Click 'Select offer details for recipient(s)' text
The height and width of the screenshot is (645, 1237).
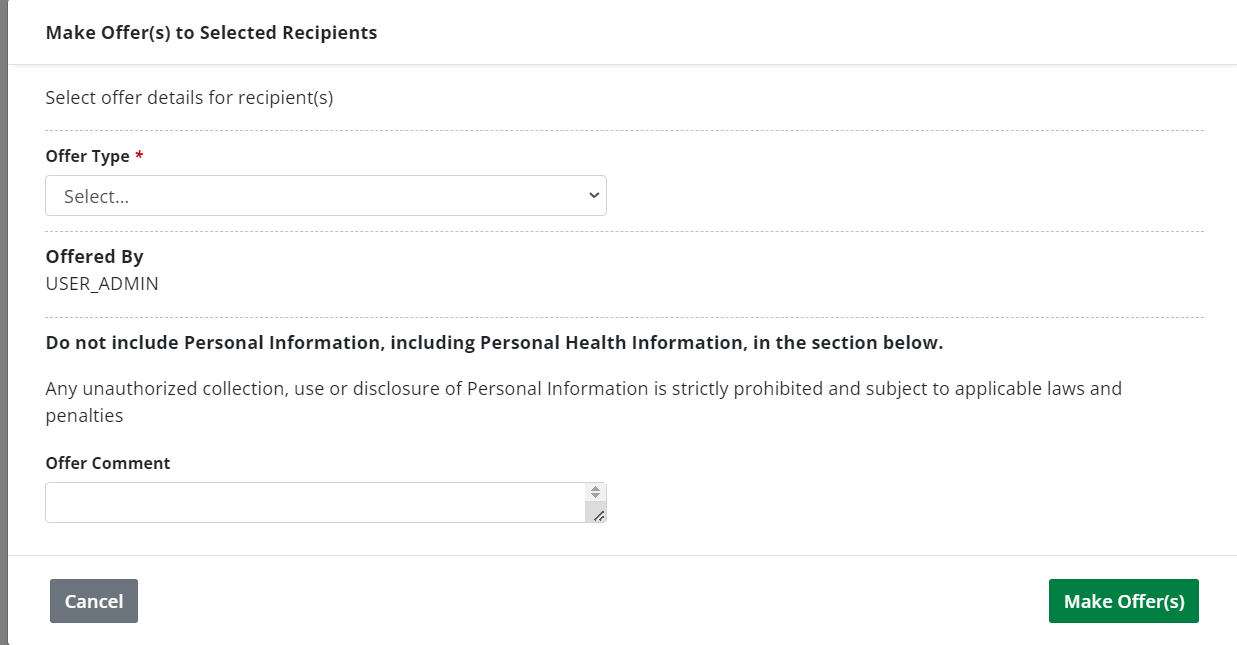coord(189,98)
